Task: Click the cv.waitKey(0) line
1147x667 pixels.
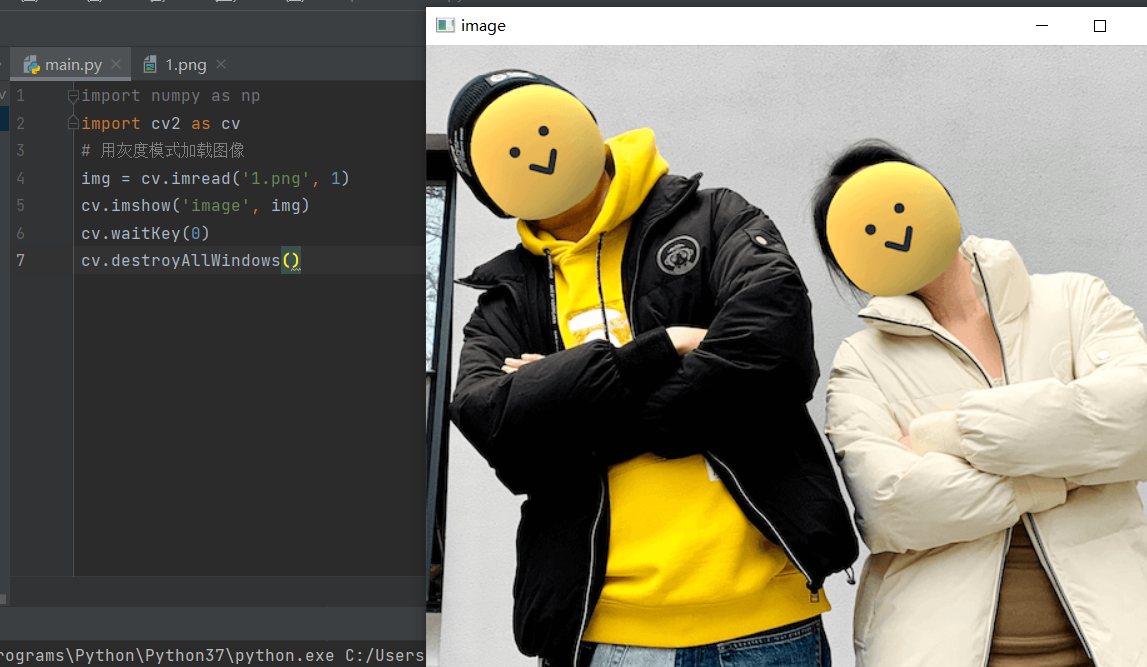Action: coord(146,233)
